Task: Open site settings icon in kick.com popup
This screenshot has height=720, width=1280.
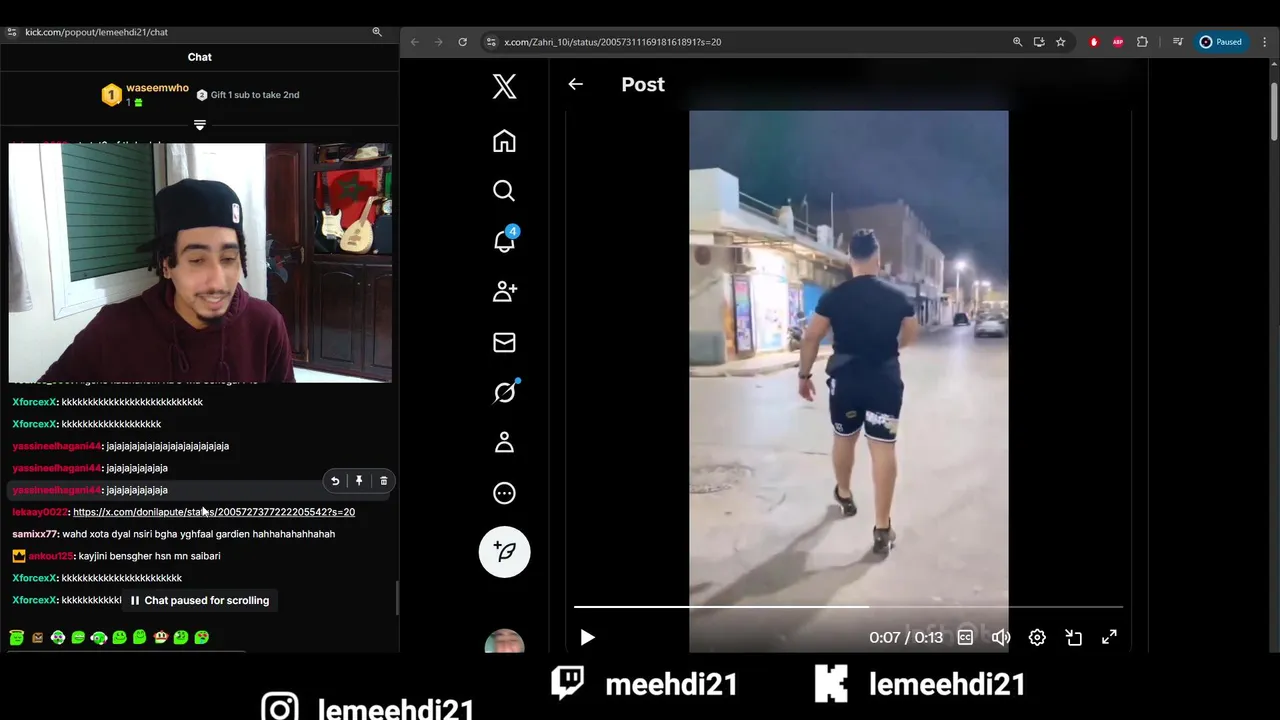Action: 11,32
